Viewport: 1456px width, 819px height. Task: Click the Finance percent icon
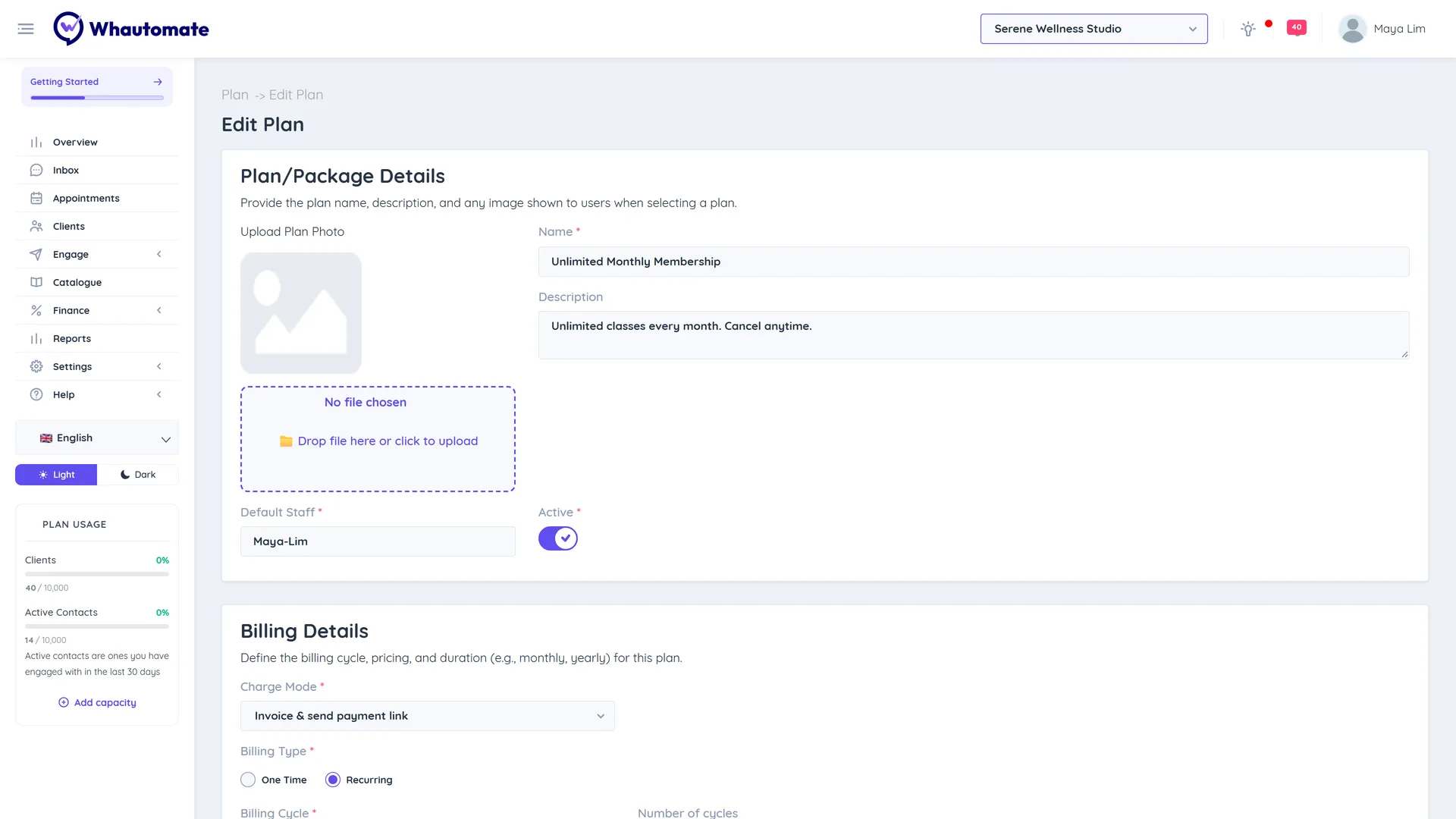tap(36, 310)
